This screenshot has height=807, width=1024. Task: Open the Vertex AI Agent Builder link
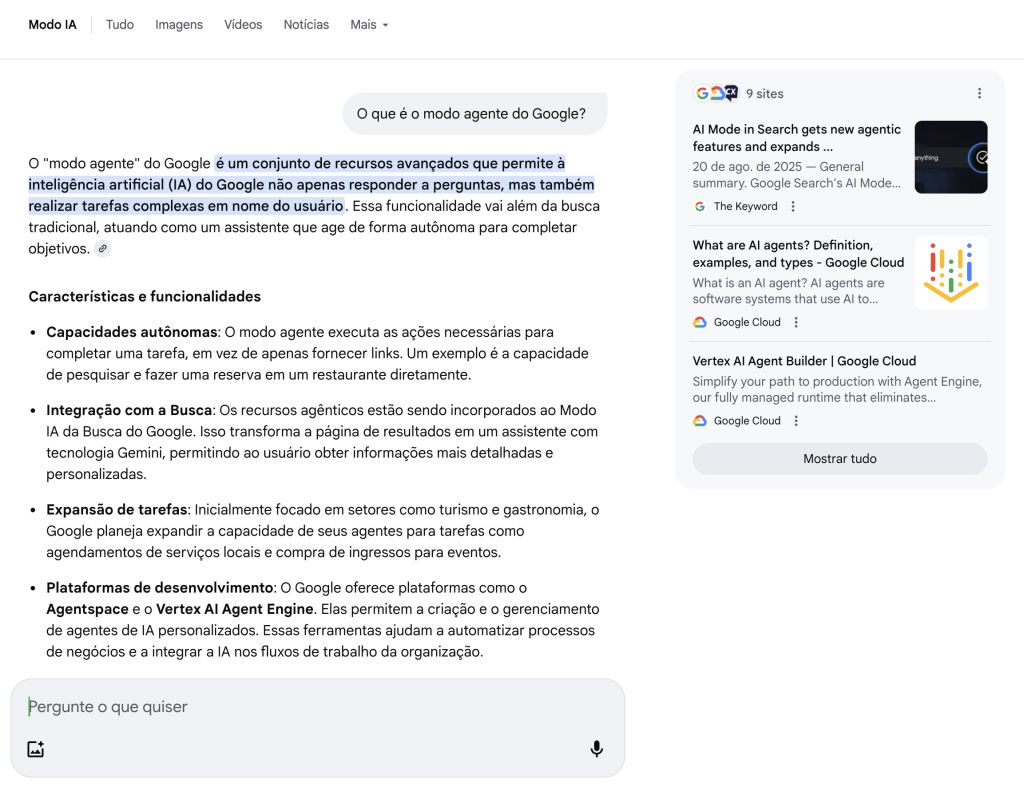pos(804,361)
